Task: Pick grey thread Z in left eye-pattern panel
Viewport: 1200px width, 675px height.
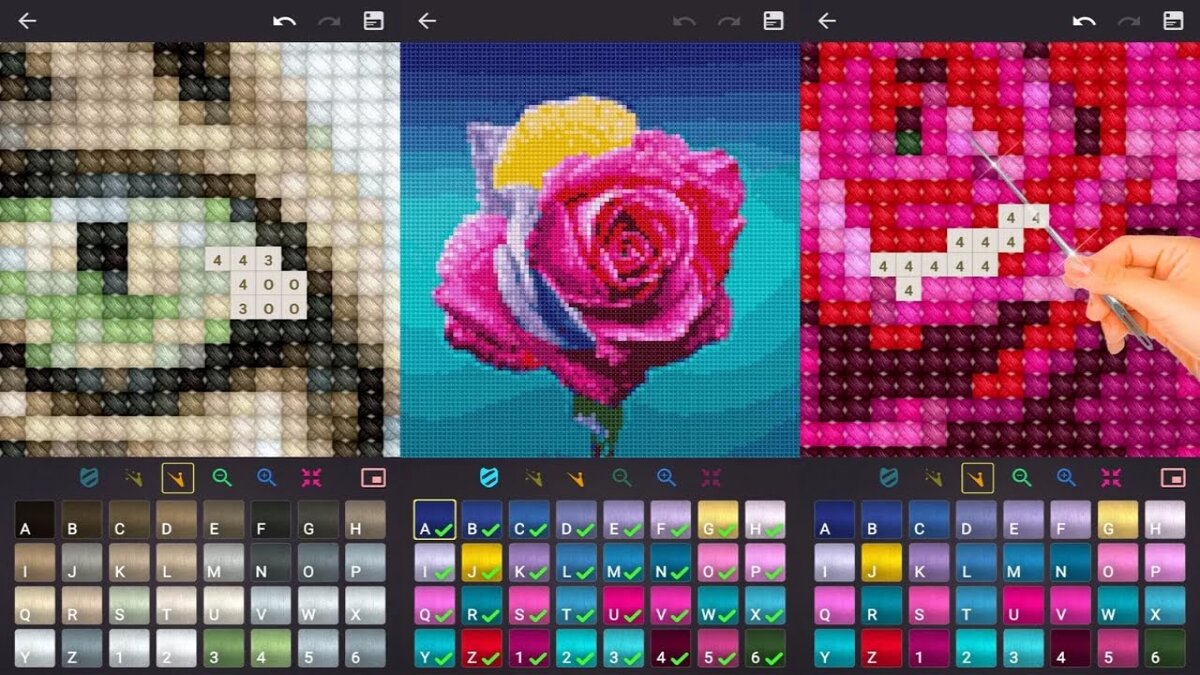Action: [x=82, y=648]
